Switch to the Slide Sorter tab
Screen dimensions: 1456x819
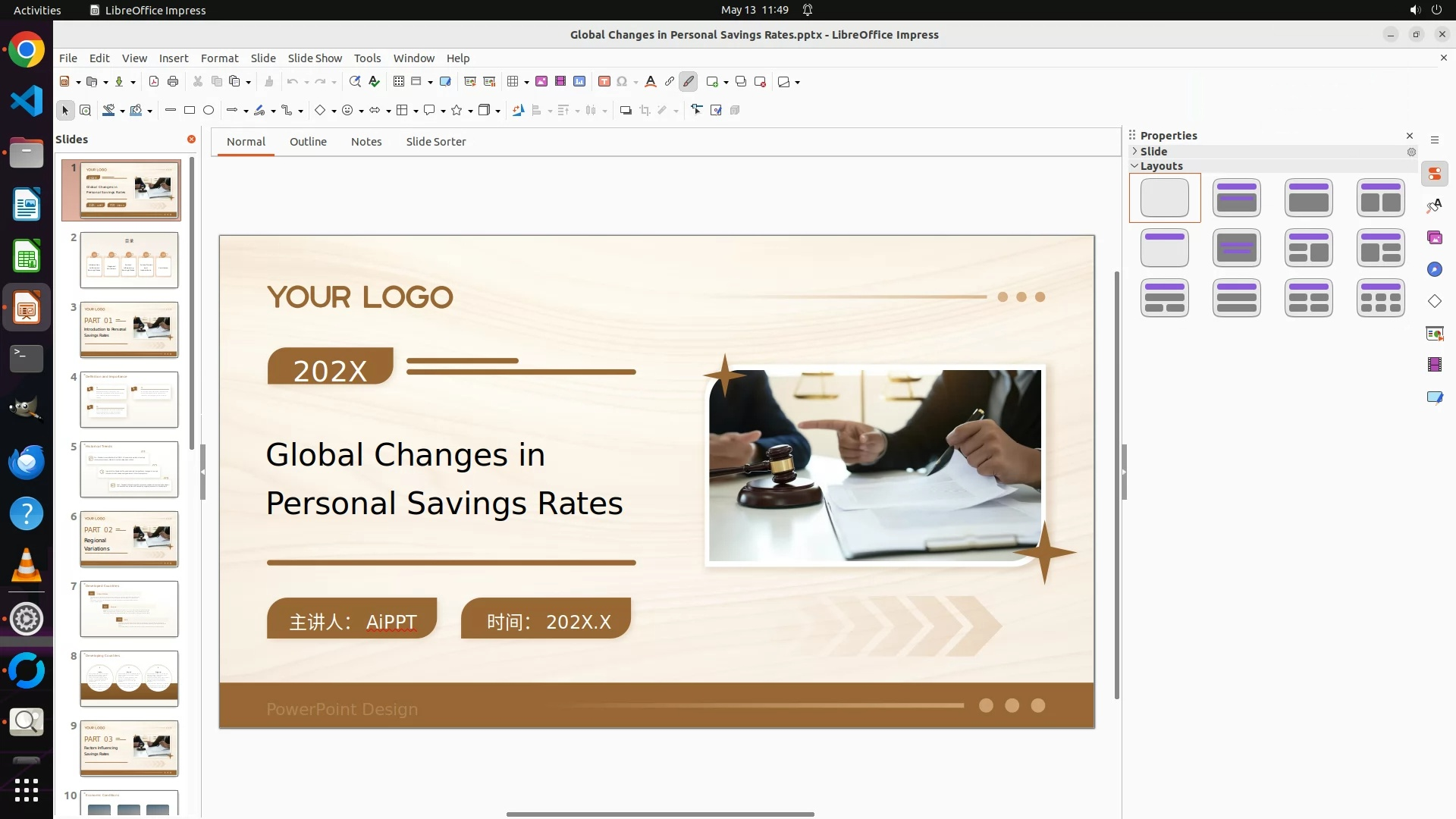[435, 142]
